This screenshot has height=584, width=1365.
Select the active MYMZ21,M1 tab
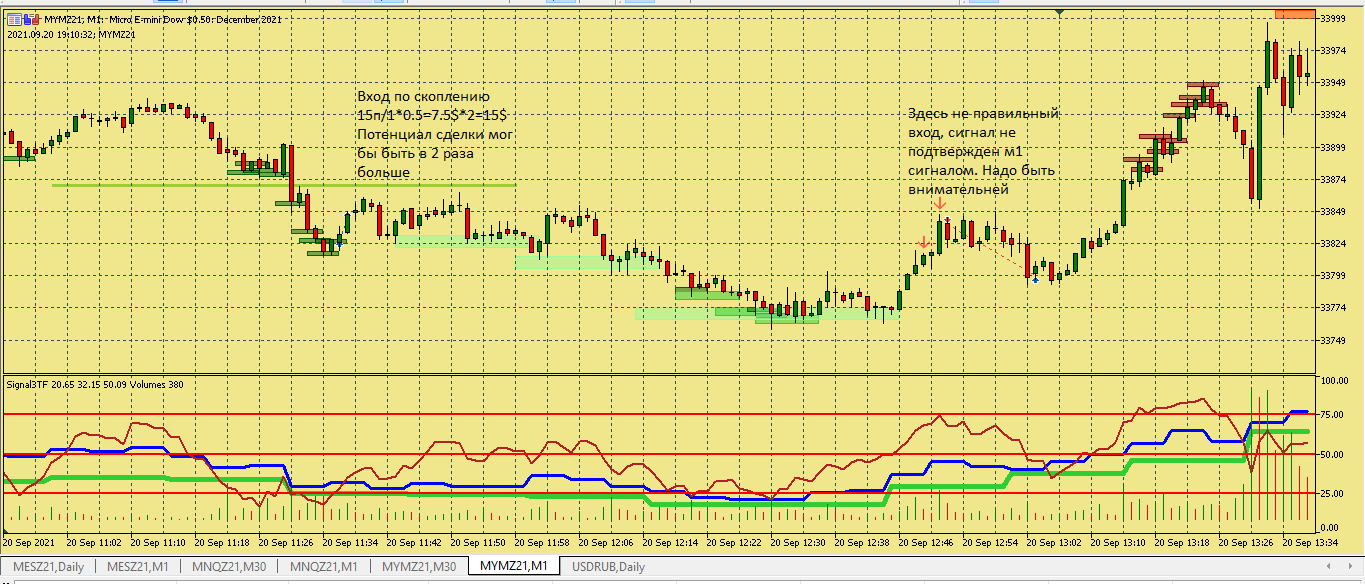(514, 567)
